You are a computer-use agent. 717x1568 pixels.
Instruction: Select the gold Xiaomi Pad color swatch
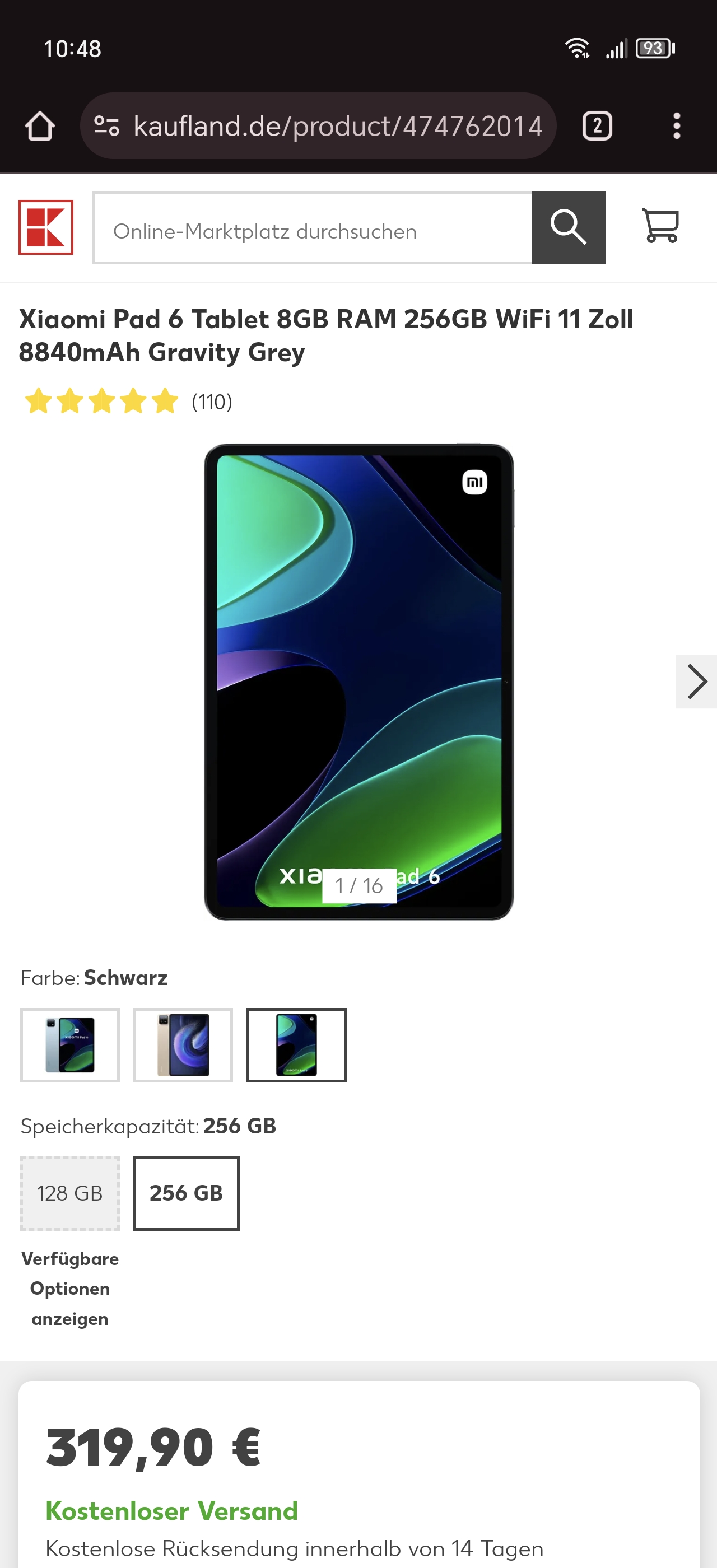(183, 1045)
